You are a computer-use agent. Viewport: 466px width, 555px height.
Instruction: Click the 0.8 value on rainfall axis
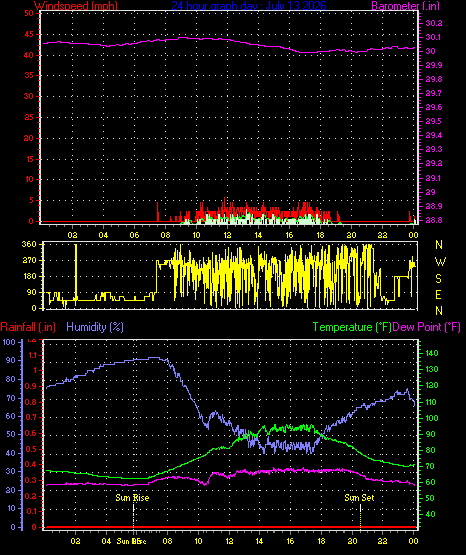pyautogui.click(x=31, y=402)
